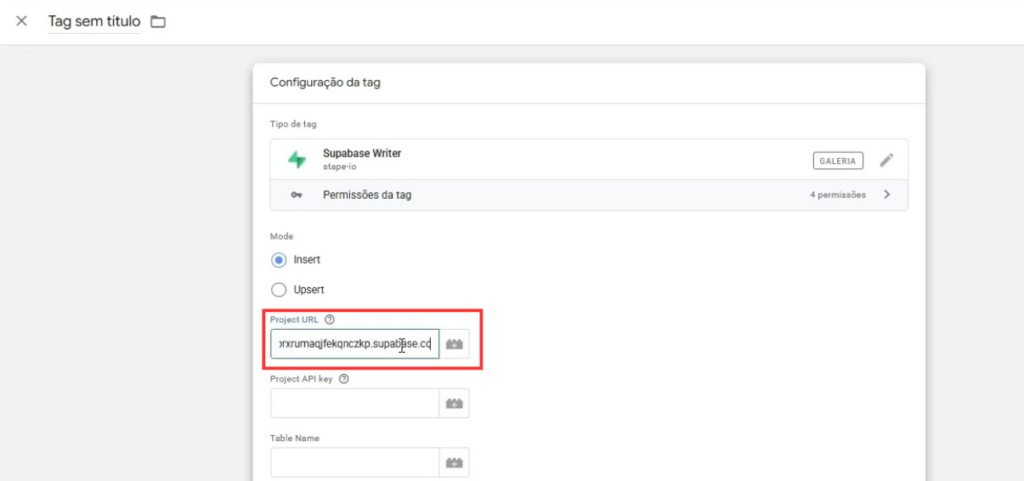Viewport: 1024px width, 481px height.
Task: Open variable picker for Table Name
Action: pos(454,462)
